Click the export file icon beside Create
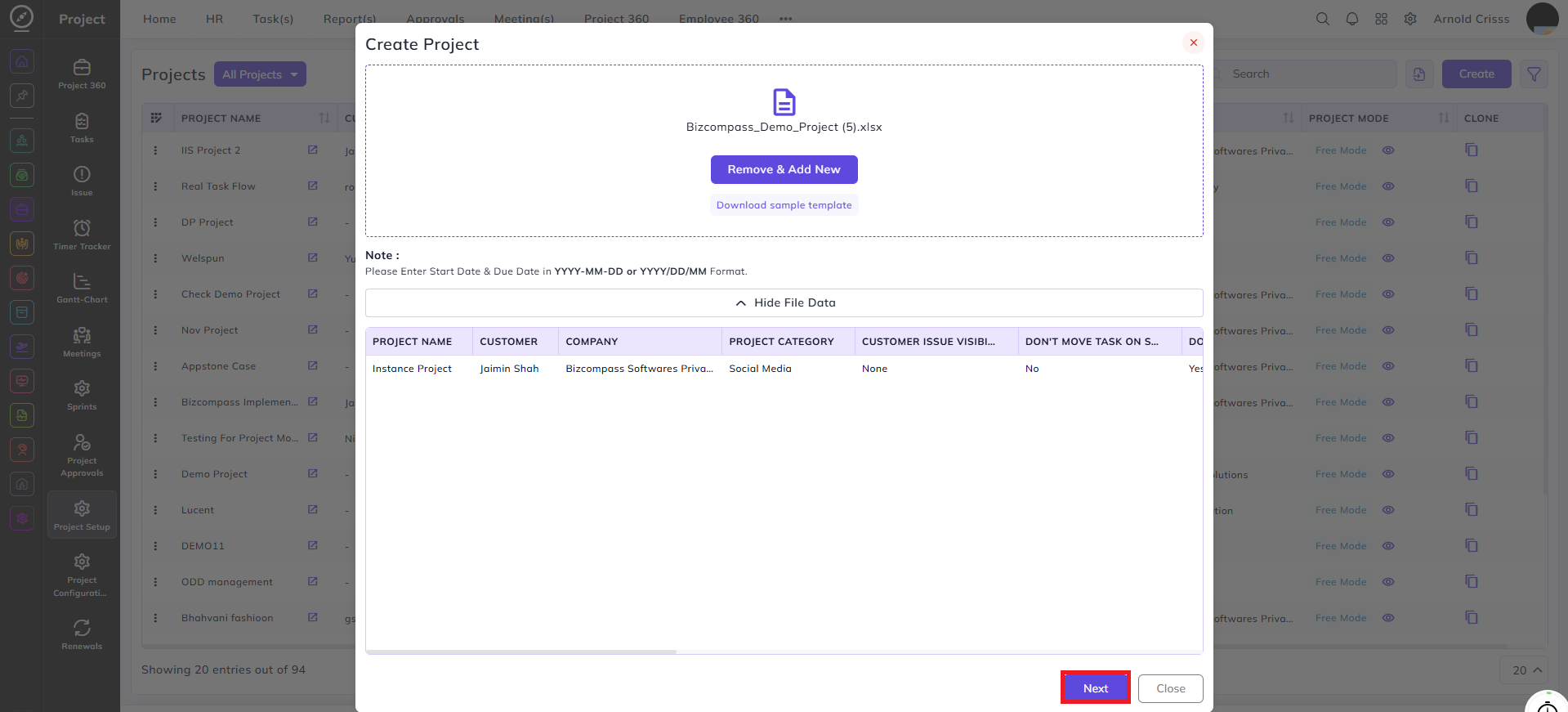 point(1419,74)
